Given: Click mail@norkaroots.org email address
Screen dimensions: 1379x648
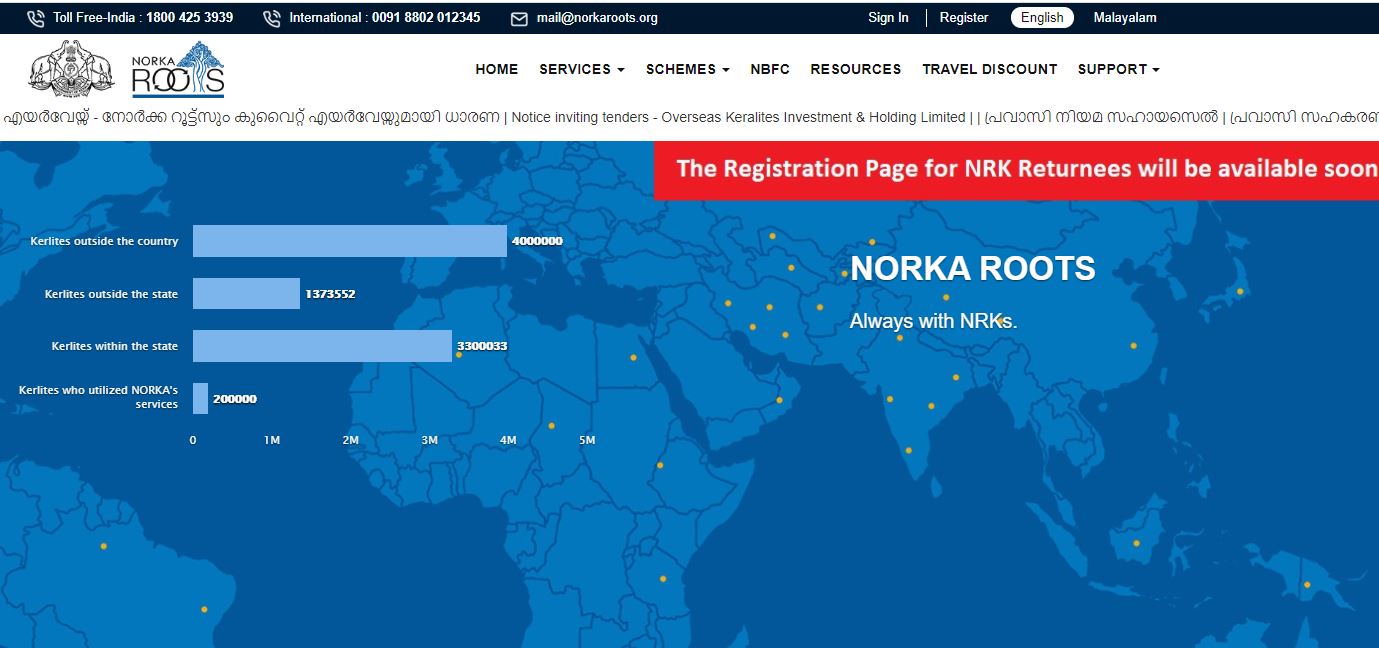Looking at the screenshot, I should (597, 18).
